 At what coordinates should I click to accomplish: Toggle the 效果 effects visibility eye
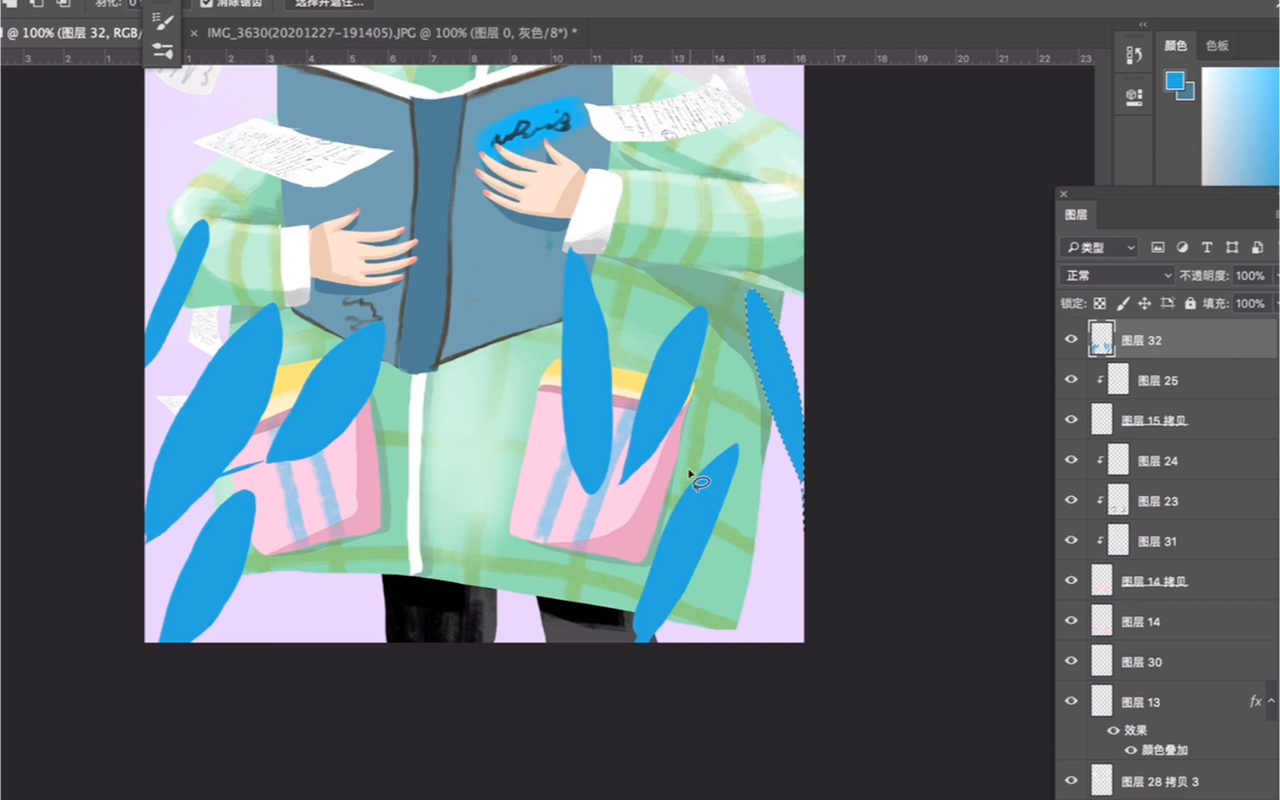pyautogui.click(x=1113, y=731)
